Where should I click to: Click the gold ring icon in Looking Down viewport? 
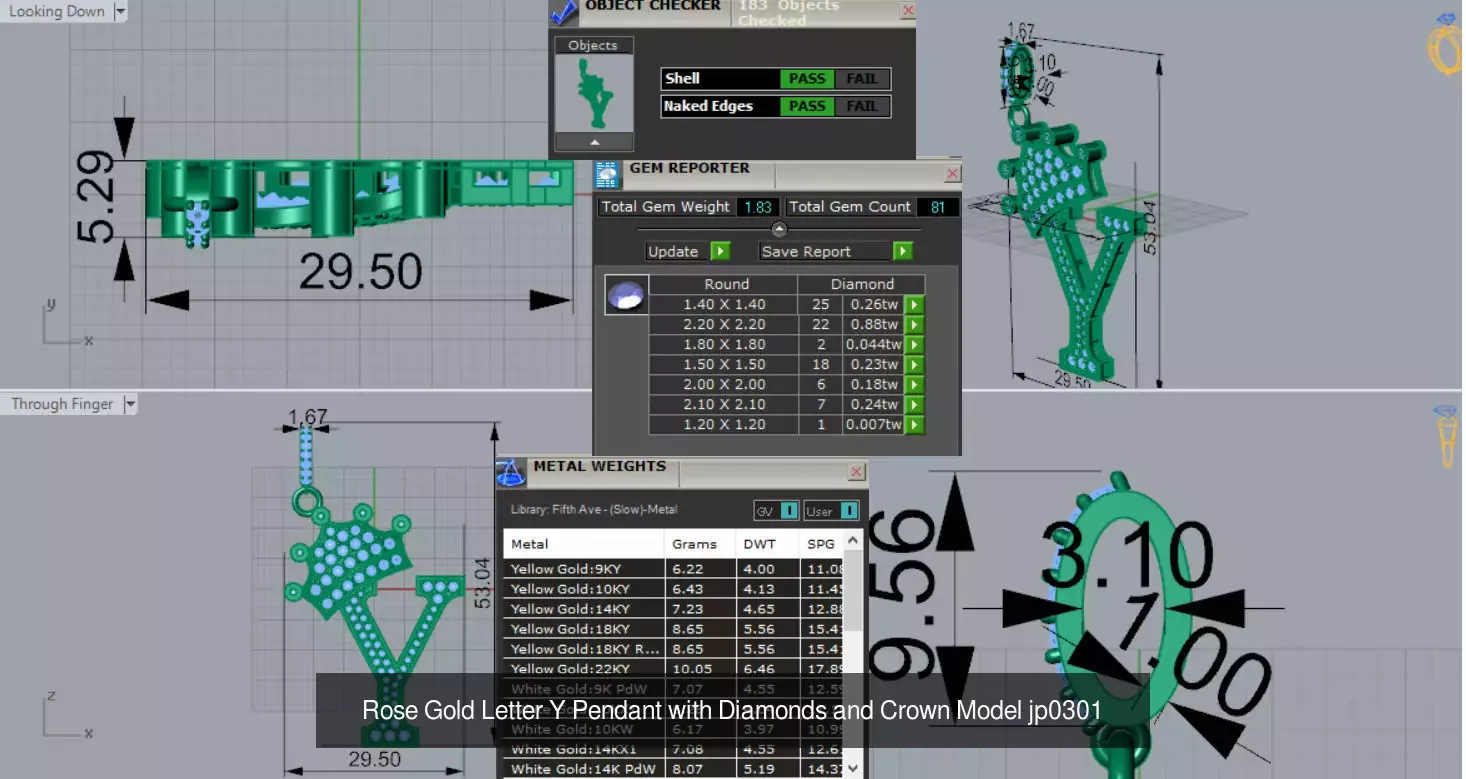pyautogui.click(x=1446, y=44)
